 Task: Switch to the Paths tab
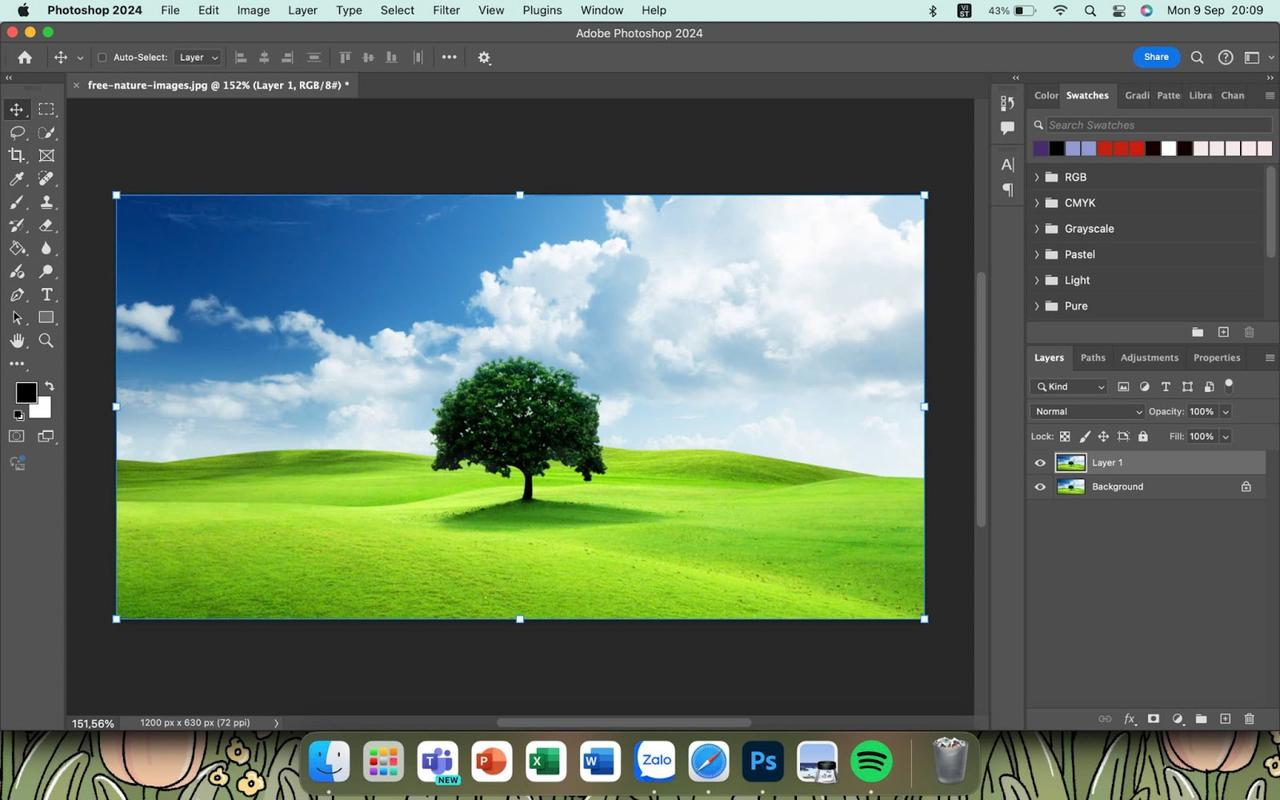point(1092,357)
